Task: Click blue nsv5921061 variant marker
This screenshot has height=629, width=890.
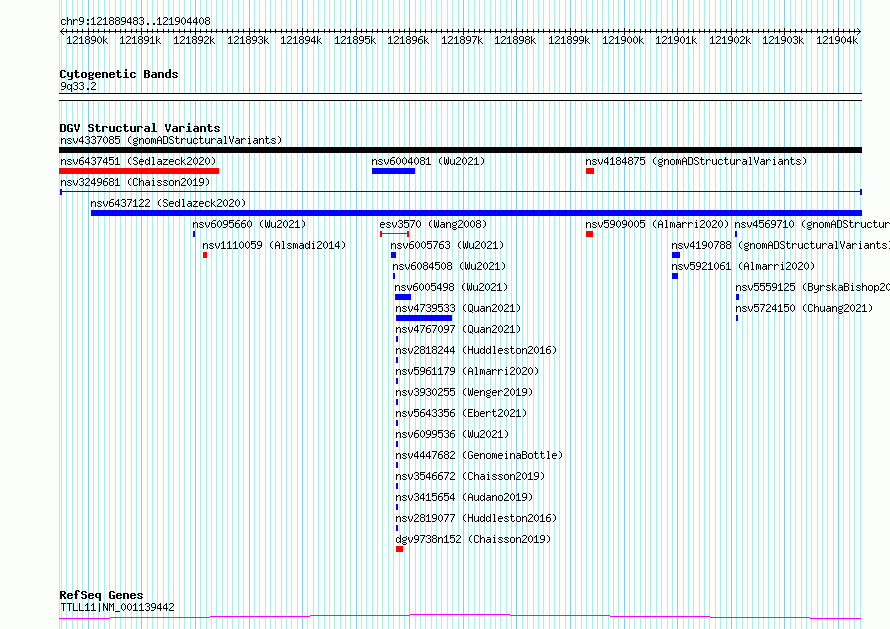Action: [675, 276]
